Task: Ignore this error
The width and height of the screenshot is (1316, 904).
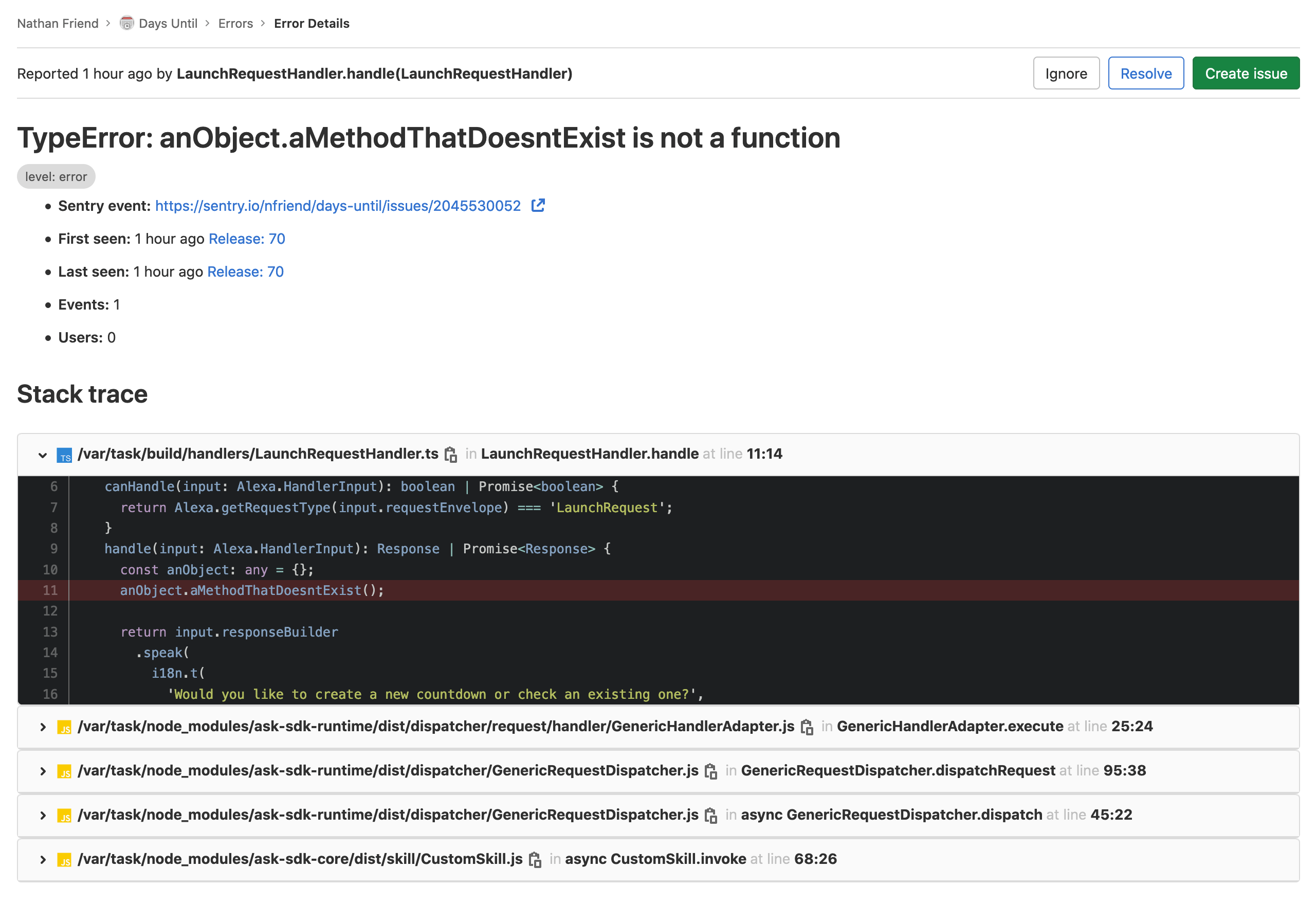Action: pos(1066,73)
